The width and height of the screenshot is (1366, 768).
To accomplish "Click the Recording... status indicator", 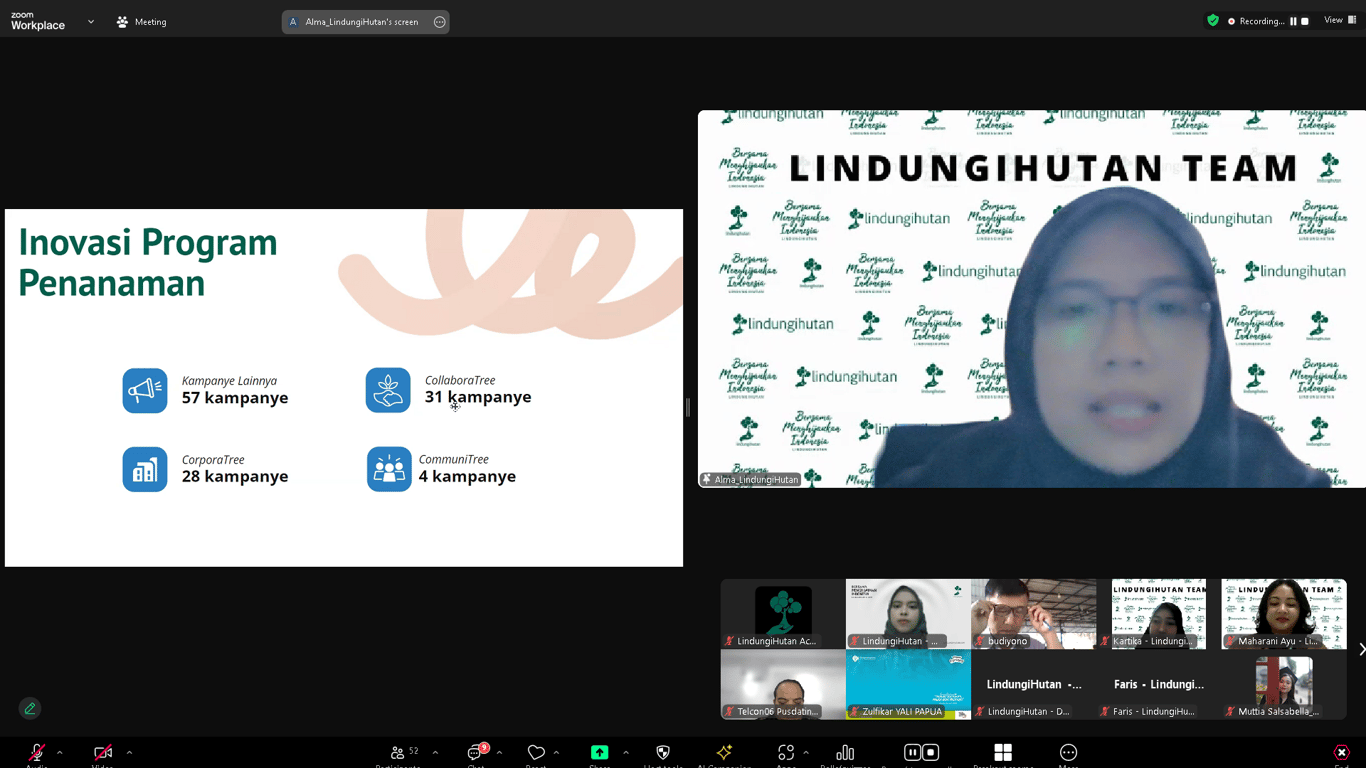I will tap(1256, 21).
